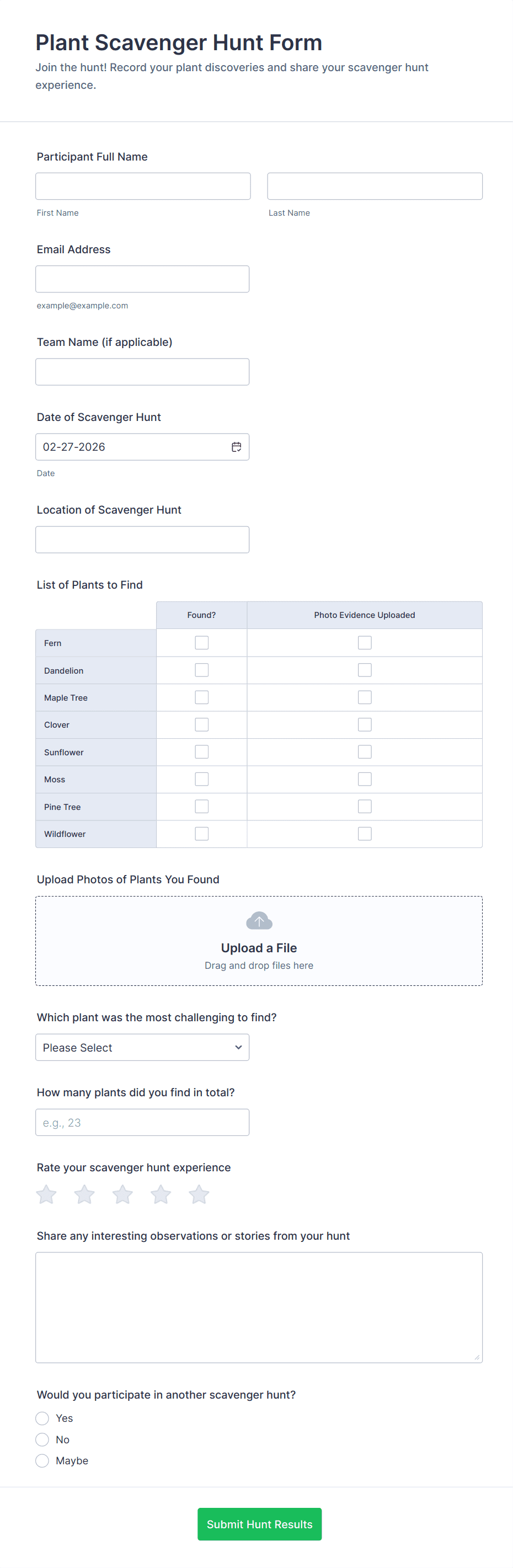This screenshot has width=513, height=1568.
Task: Check Photo Evidence Uploaded for Wildflower
Action: (365, 834)
